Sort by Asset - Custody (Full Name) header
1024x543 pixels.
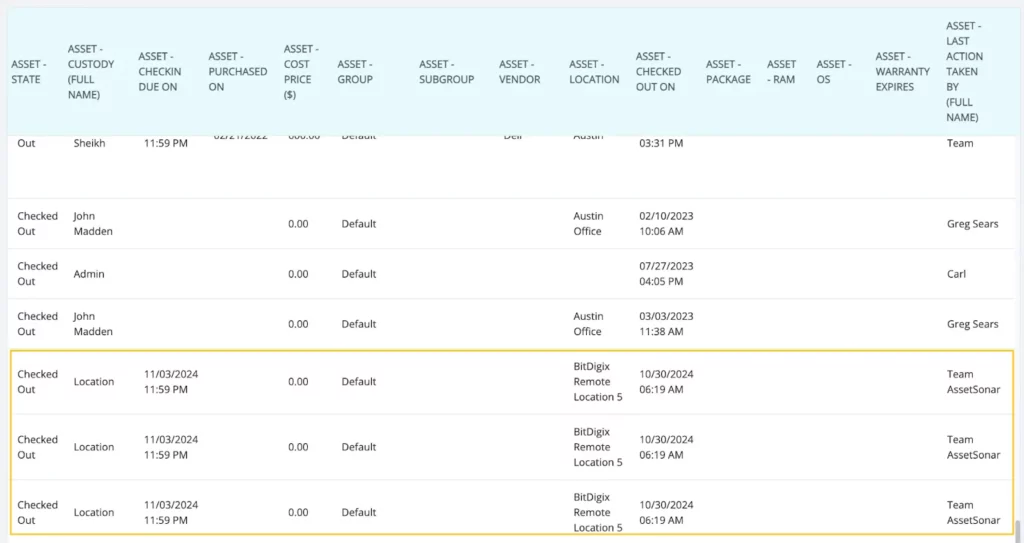click(90, 72)
